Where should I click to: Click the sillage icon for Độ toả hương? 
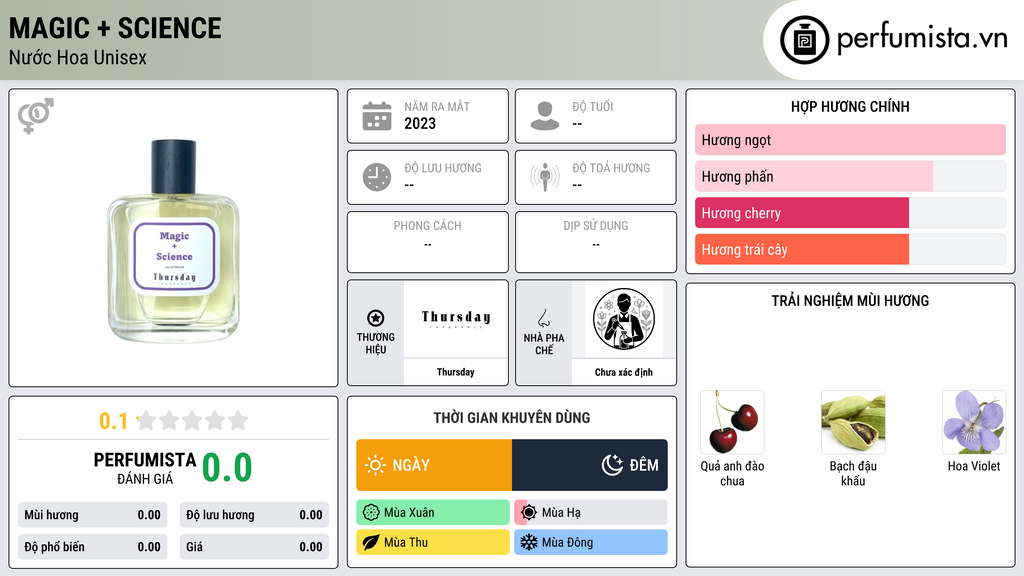[545, 177]
